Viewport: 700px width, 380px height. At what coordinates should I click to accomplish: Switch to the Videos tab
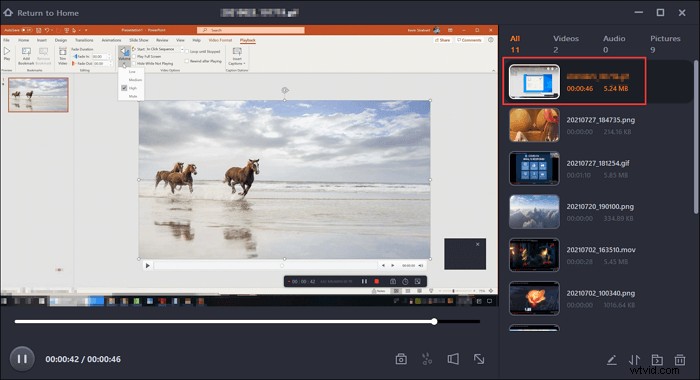point(566,44)
